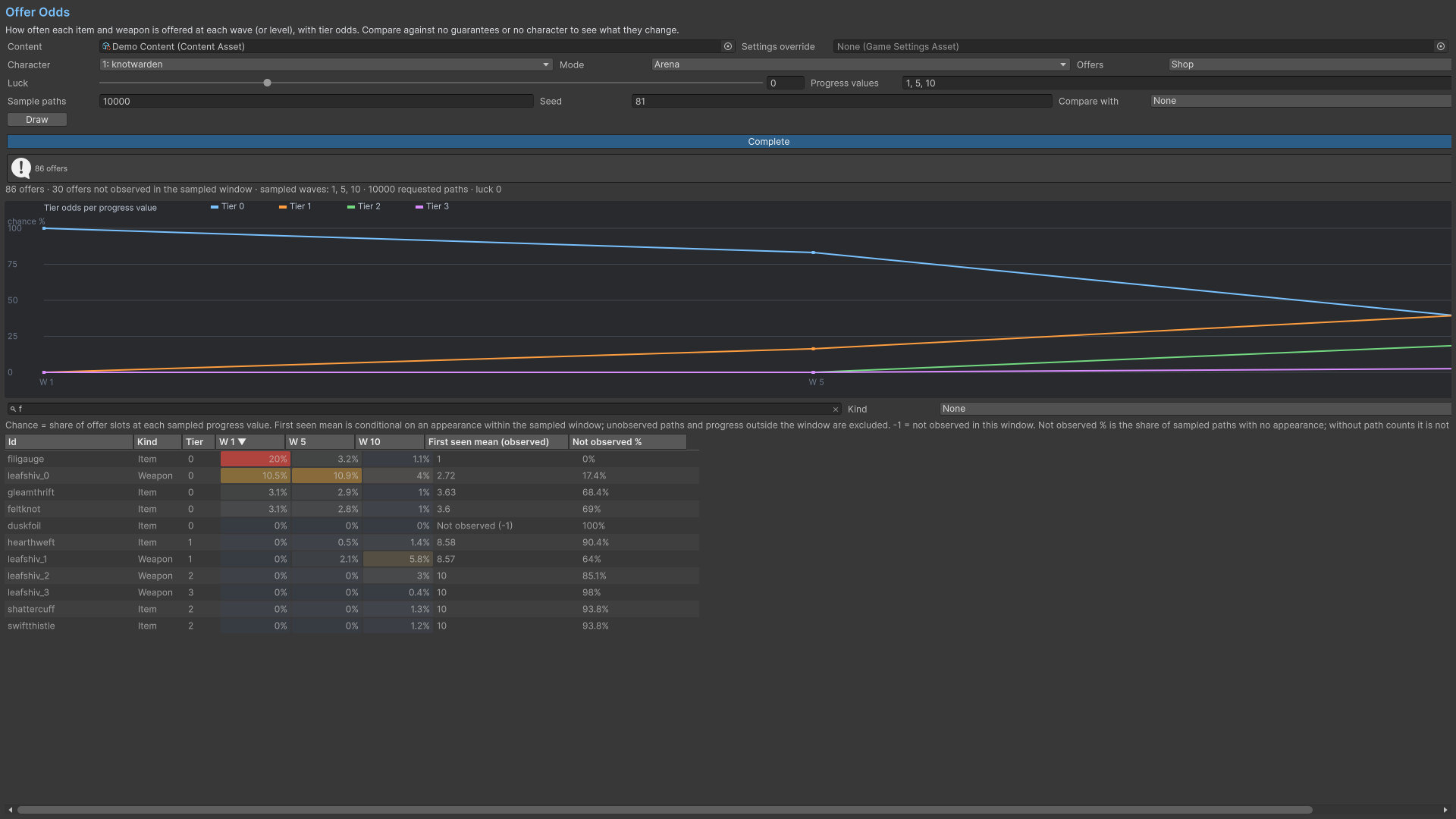The height and width of the screenshot is (819, 1456).
Task: Click the Offer Odds panel title
Action: pos(37,12)
